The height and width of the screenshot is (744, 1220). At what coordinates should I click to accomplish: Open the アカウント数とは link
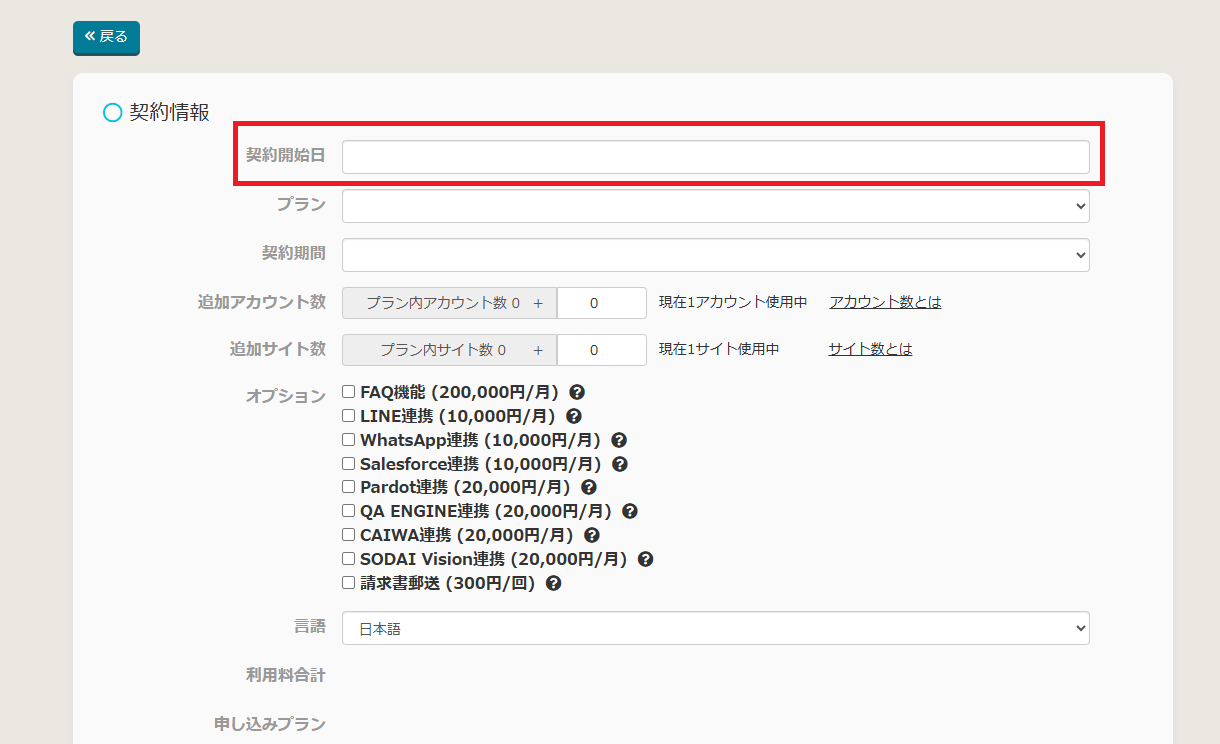885,302
